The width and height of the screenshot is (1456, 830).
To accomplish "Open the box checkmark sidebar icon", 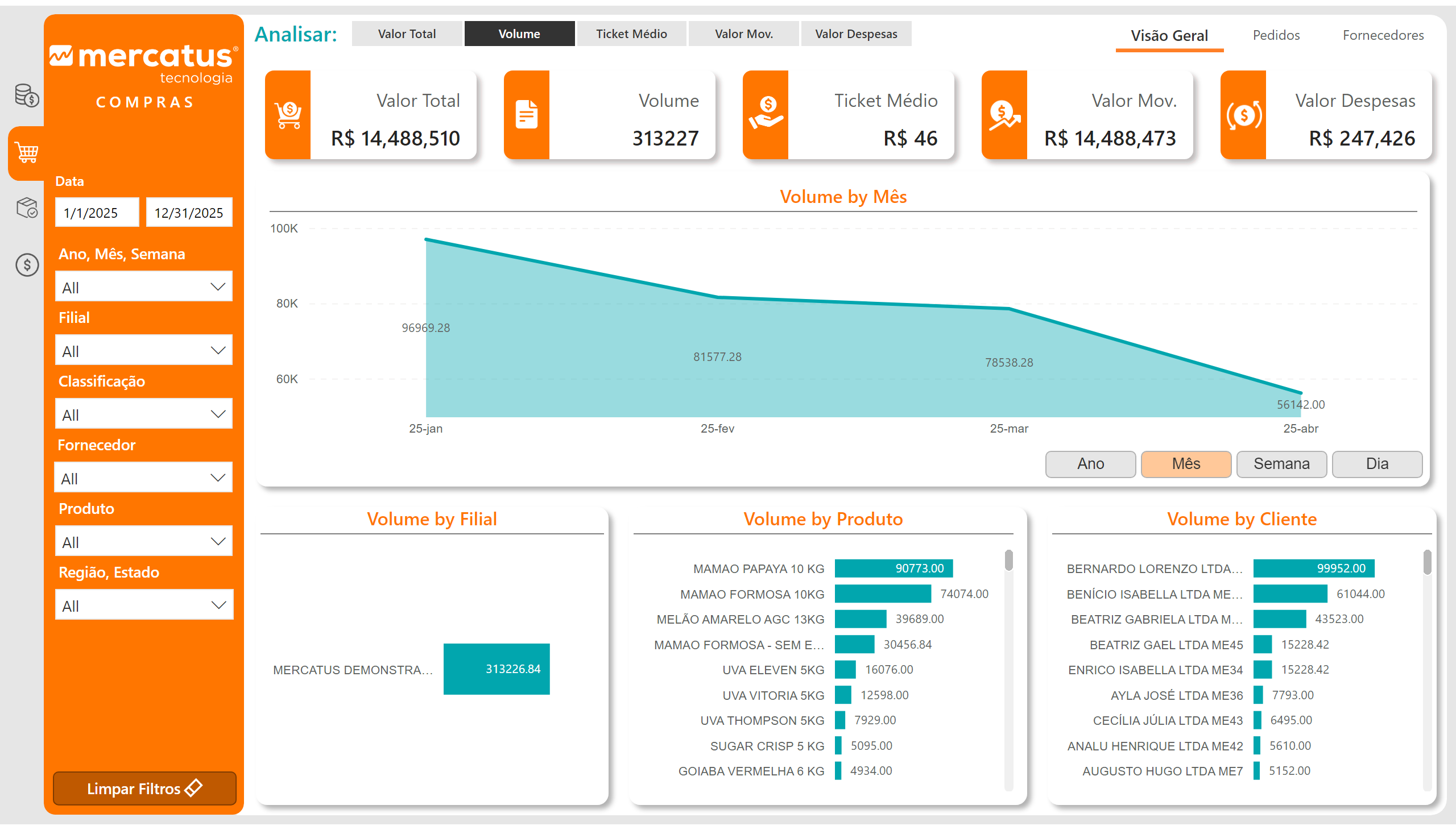I will [26, 208].
